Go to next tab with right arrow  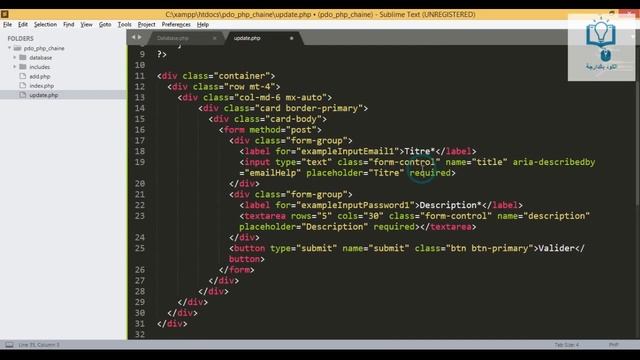tap(140, 37)
